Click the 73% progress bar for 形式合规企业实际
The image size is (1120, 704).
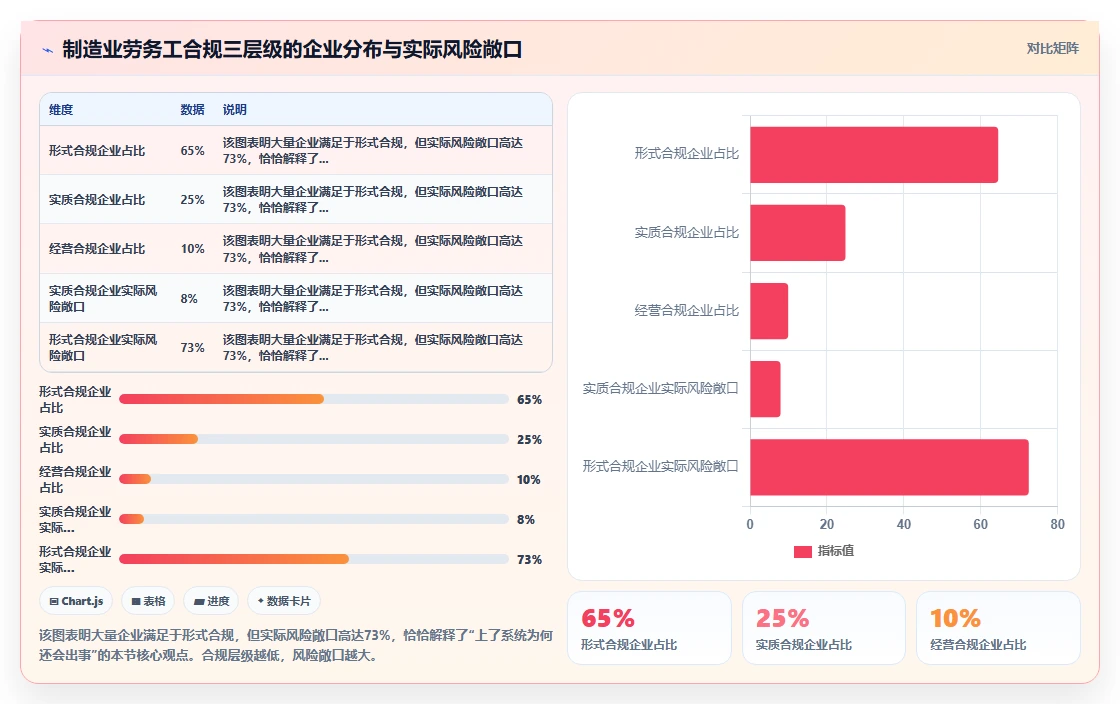[314, 559]
